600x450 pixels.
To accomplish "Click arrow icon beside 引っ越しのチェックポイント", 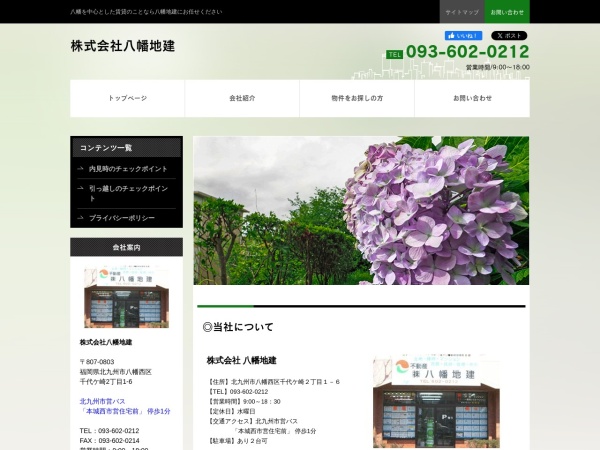I will point(80,188).
